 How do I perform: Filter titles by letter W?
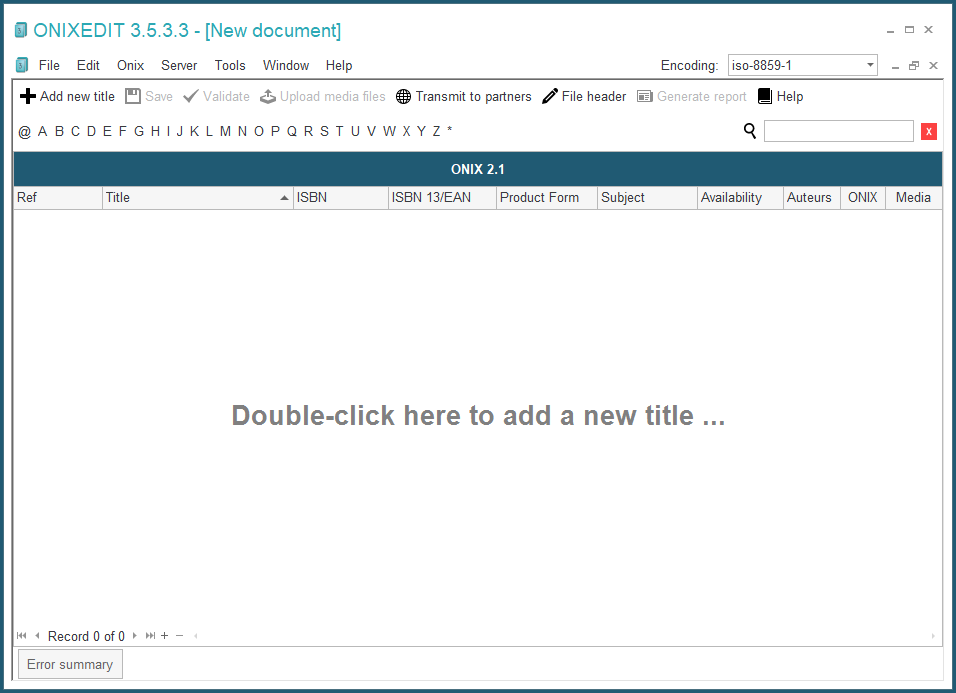(x=390, y=131)
